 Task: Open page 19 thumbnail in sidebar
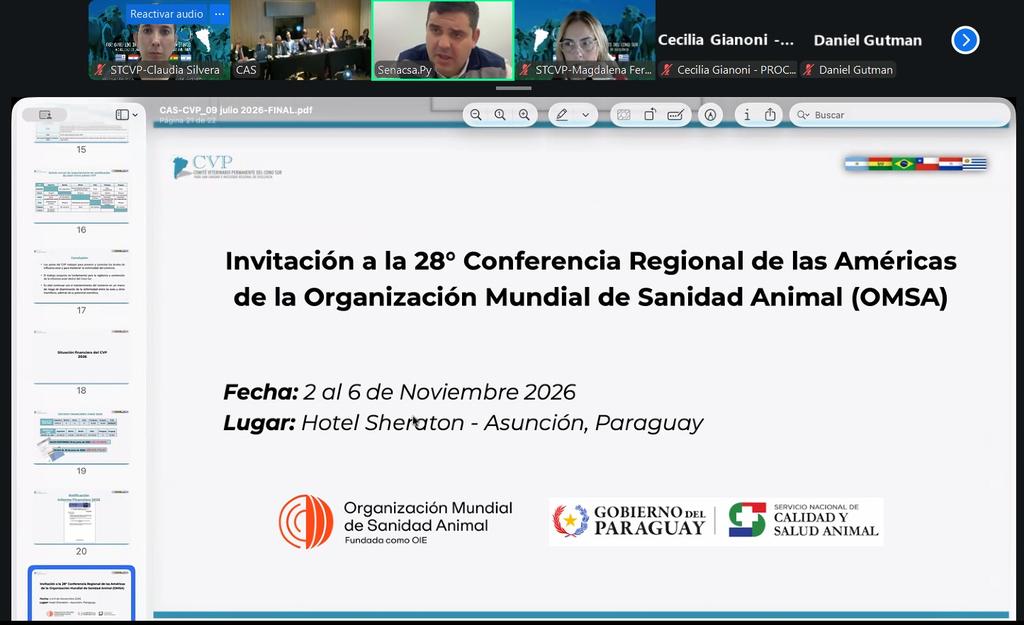point(81,436)
